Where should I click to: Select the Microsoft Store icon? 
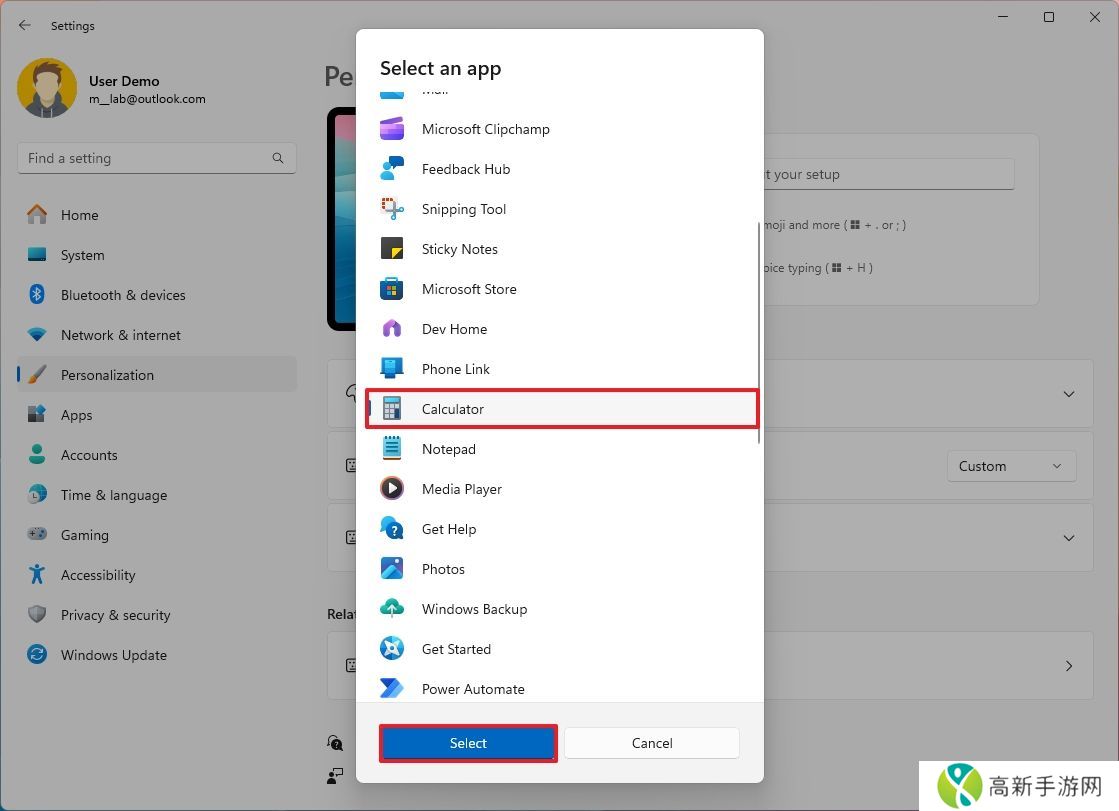tap(392, 289)
